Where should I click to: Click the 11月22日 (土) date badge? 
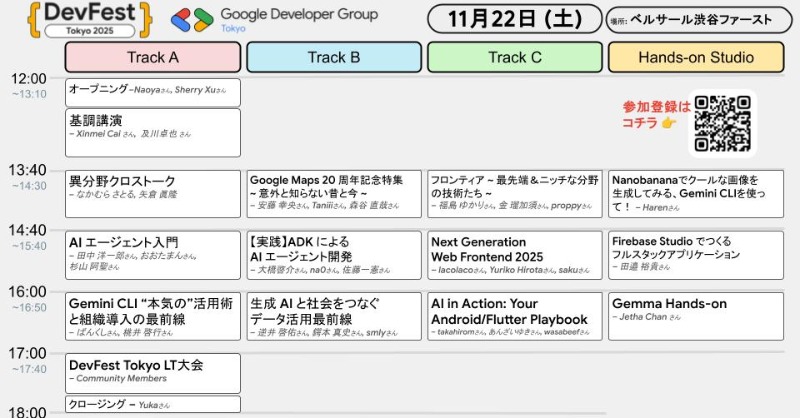(515, 19)
